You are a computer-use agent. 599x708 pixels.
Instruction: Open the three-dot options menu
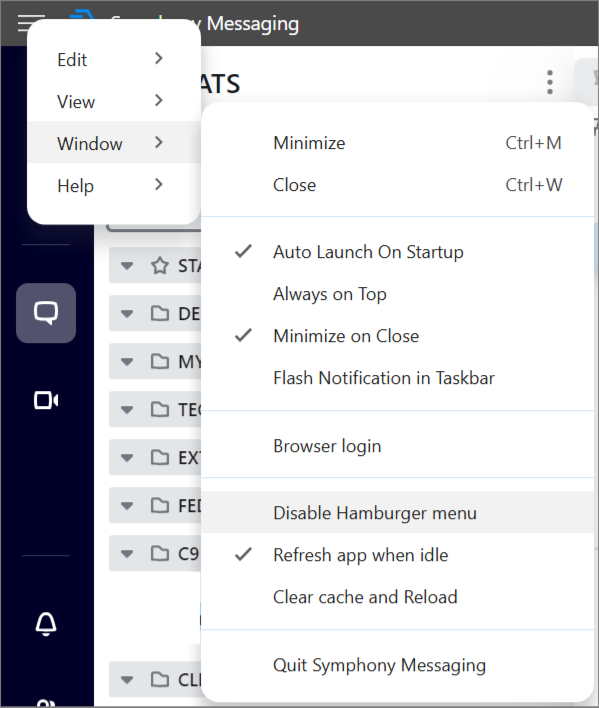point(550,82)
